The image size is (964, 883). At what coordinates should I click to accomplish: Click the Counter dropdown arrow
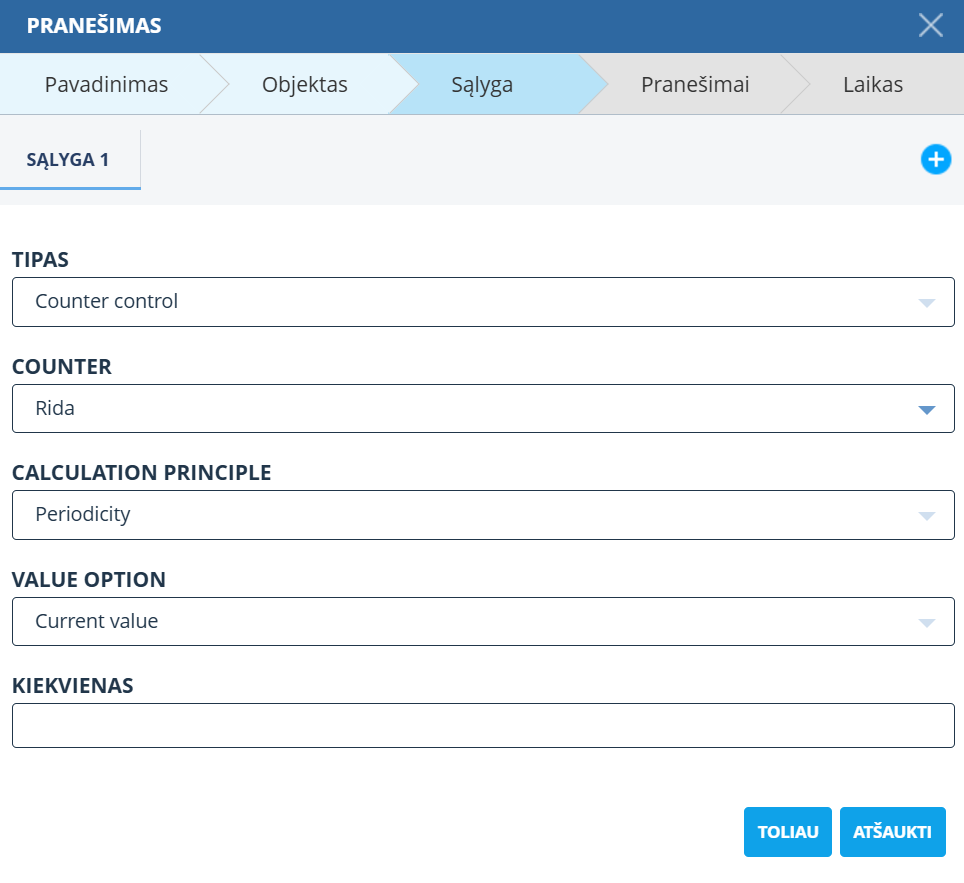926,410
